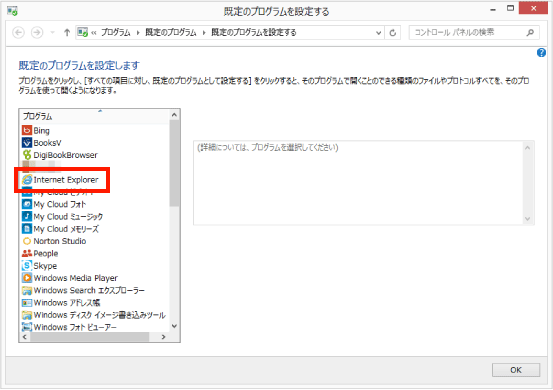Click the refresh icon beside address bar
The image size is (553, 390).
tap(393, 33)
